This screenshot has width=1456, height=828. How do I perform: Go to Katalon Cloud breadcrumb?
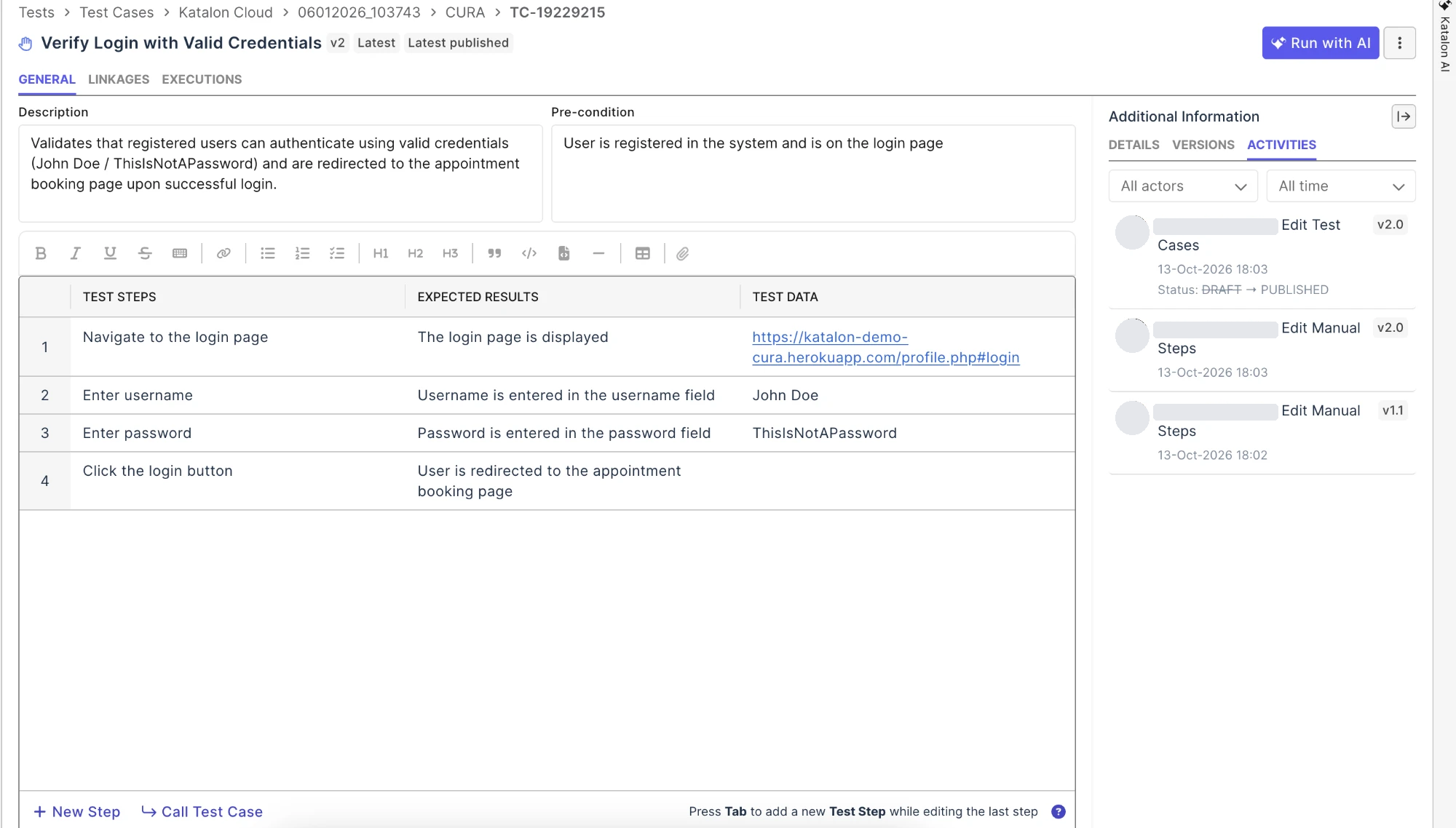[x=226, y=12]
